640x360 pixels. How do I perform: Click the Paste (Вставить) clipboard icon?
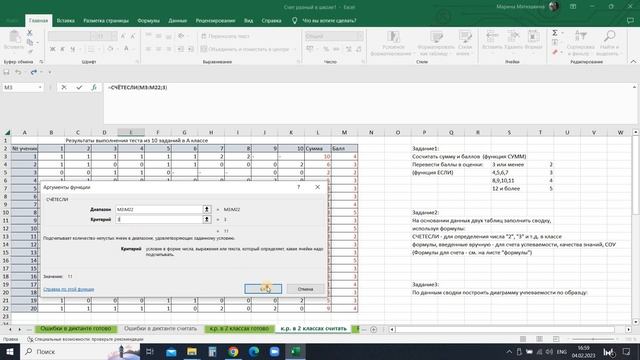(14, 37)
